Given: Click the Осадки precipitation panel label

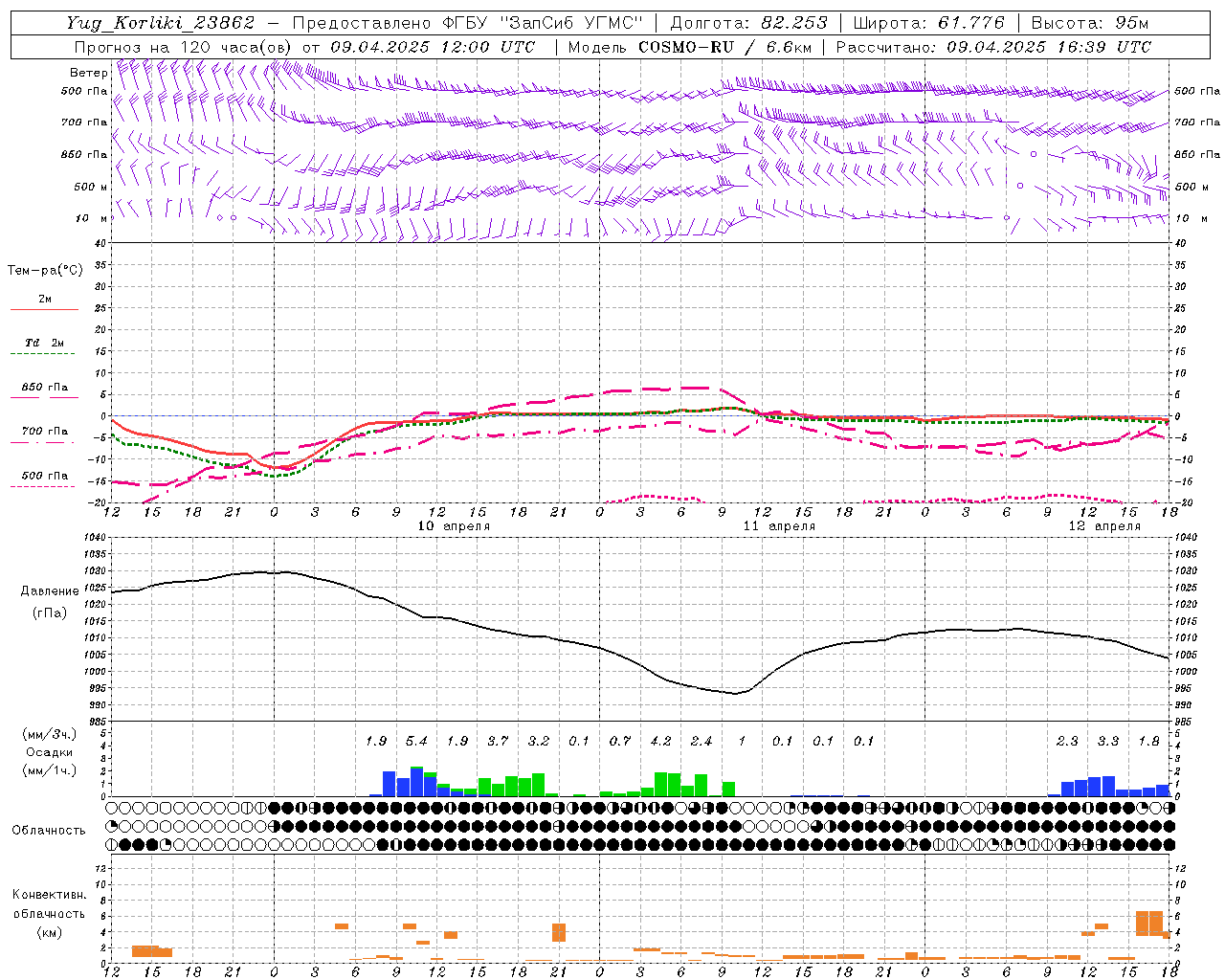Looking at the screenshot, I should pos(50,752).
